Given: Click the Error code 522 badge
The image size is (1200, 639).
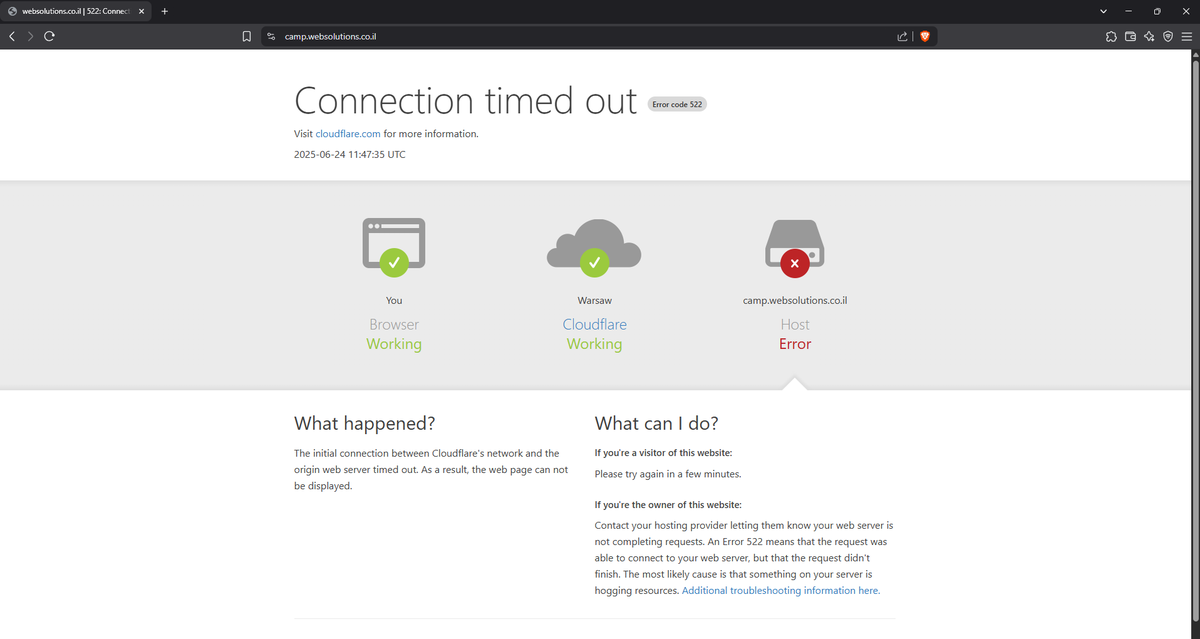Looking at the screenshot, I should click(678, 104).
